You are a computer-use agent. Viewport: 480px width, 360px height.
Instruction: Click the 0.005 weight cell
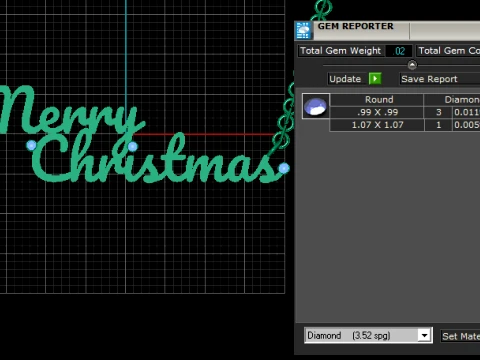click(467, 125)
